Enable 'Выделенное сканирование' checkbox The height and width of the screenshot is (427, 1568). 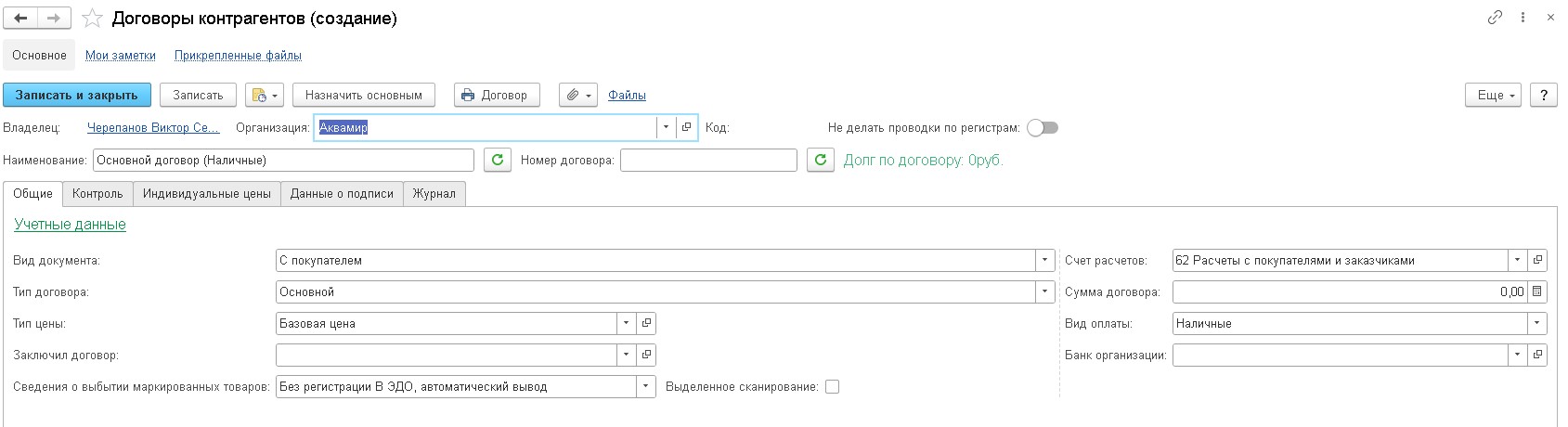coord(832,387)
